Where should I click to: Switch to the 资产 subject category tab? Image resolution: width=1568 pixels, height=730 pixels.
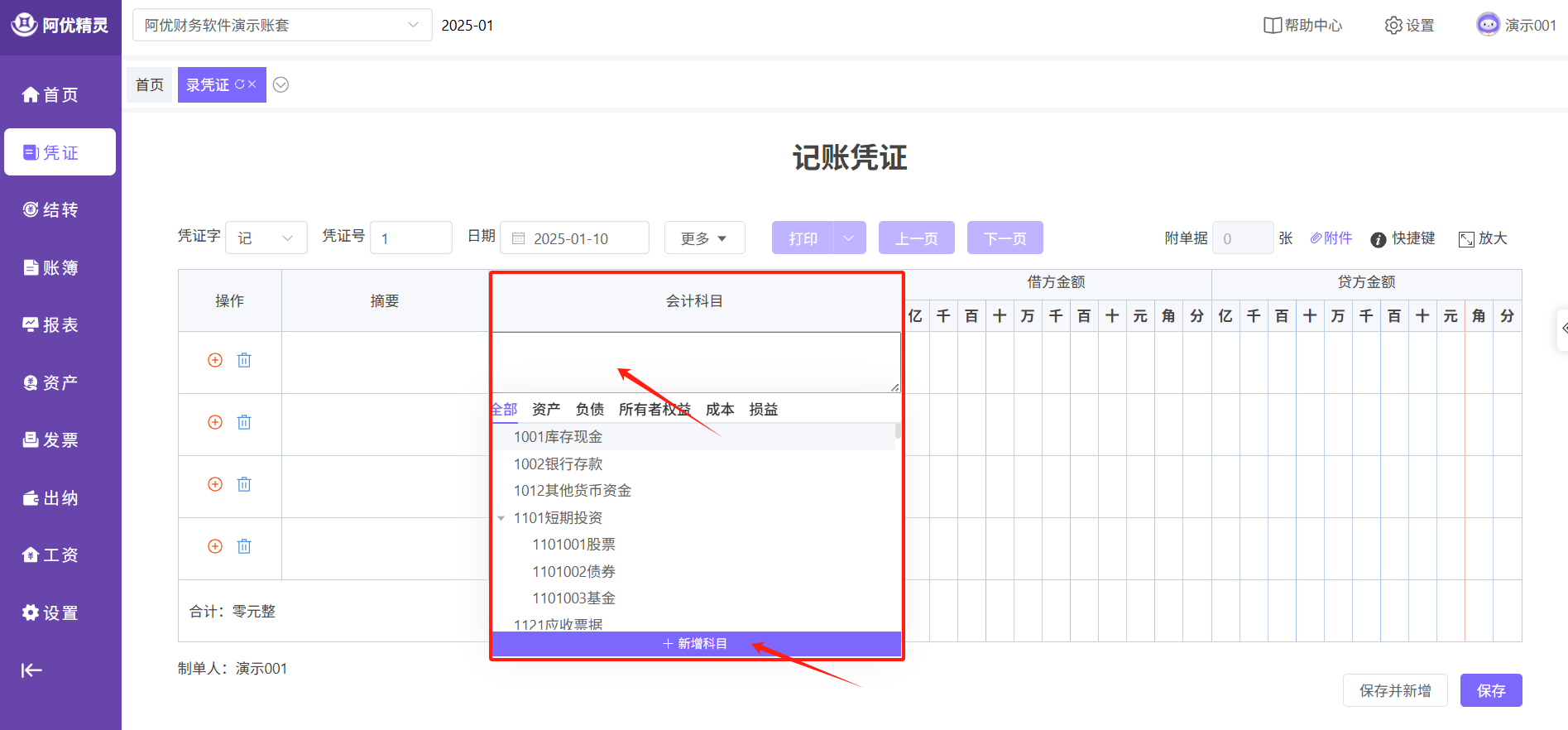point(546,410)
